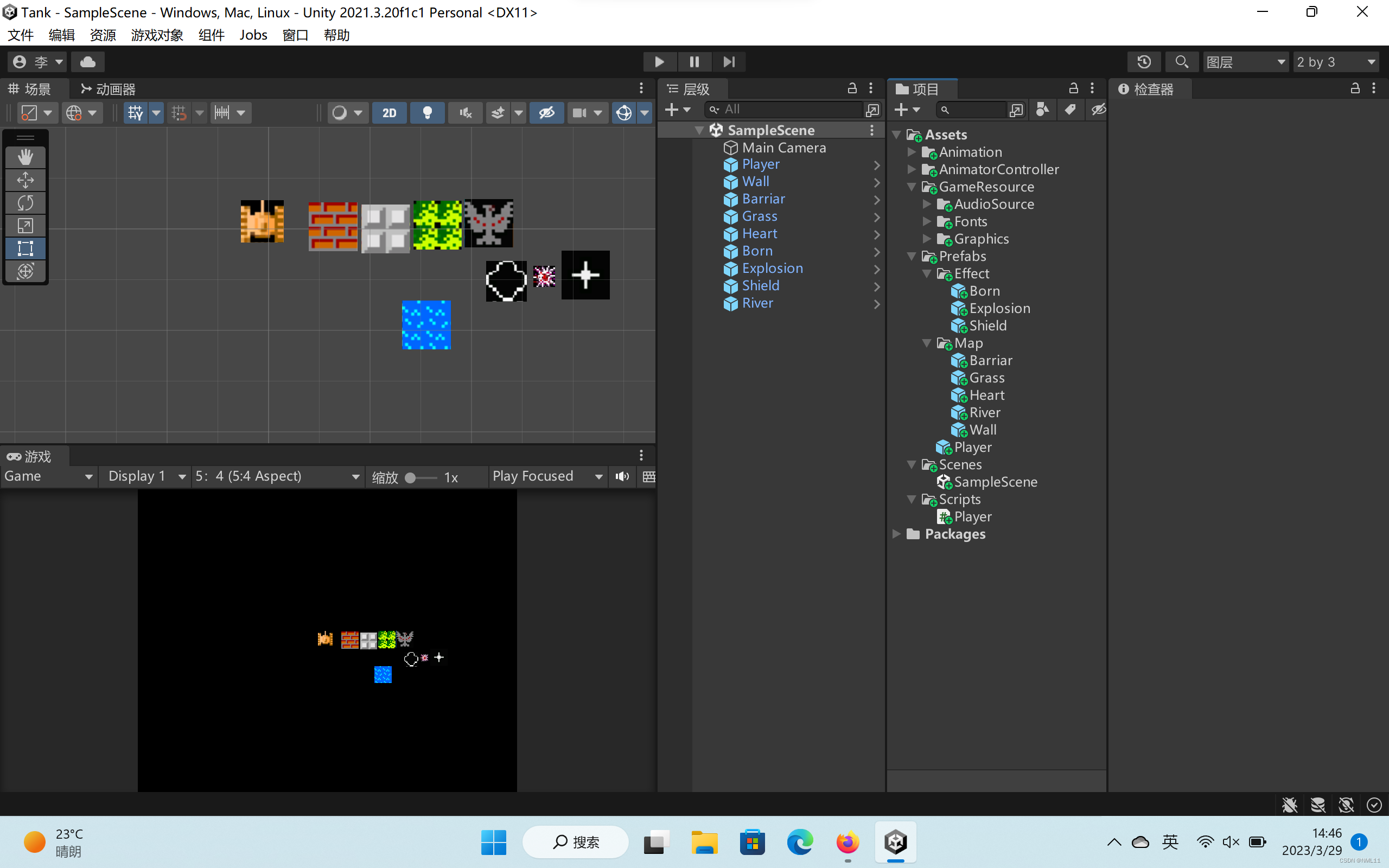Select the Move tool

(x=26, y=180)
